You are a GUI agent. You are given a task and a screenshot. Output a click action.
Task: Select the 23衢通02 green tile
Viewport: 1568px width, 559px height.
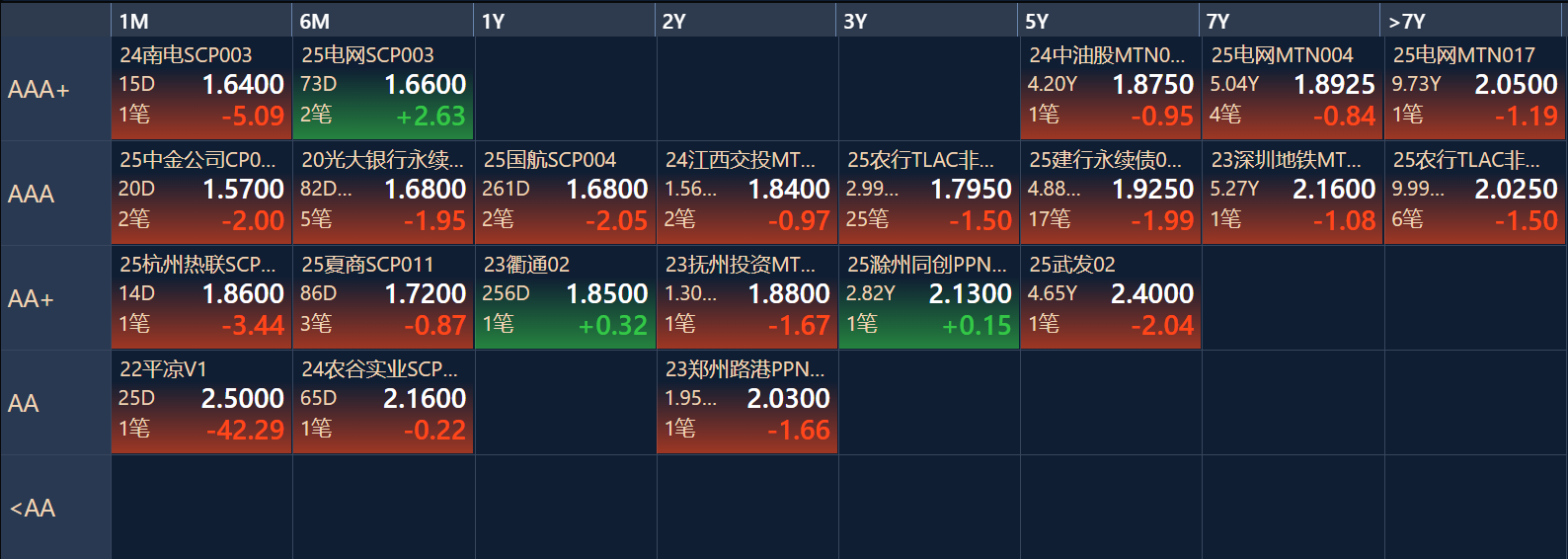(565, 298)
